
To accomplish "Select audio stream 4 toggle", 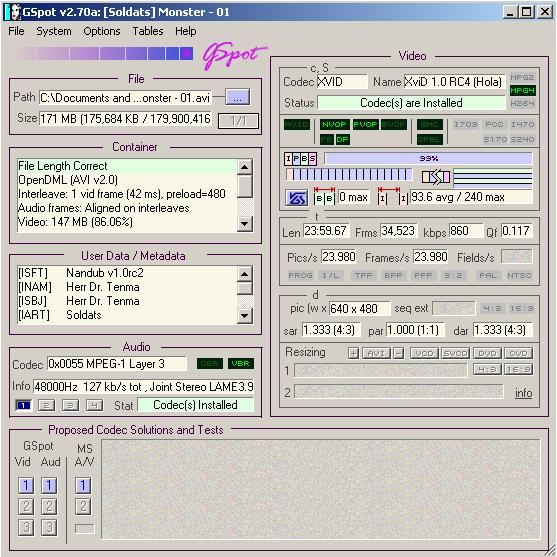I will pyautogui.click(x=94, y=405).
